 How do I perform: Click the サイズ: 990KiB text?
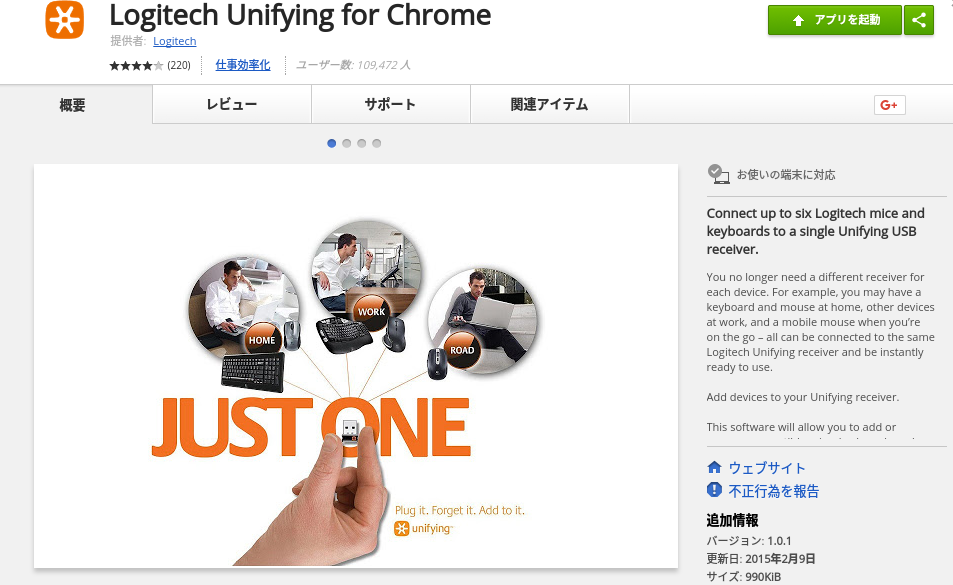(x=743, y=576)
